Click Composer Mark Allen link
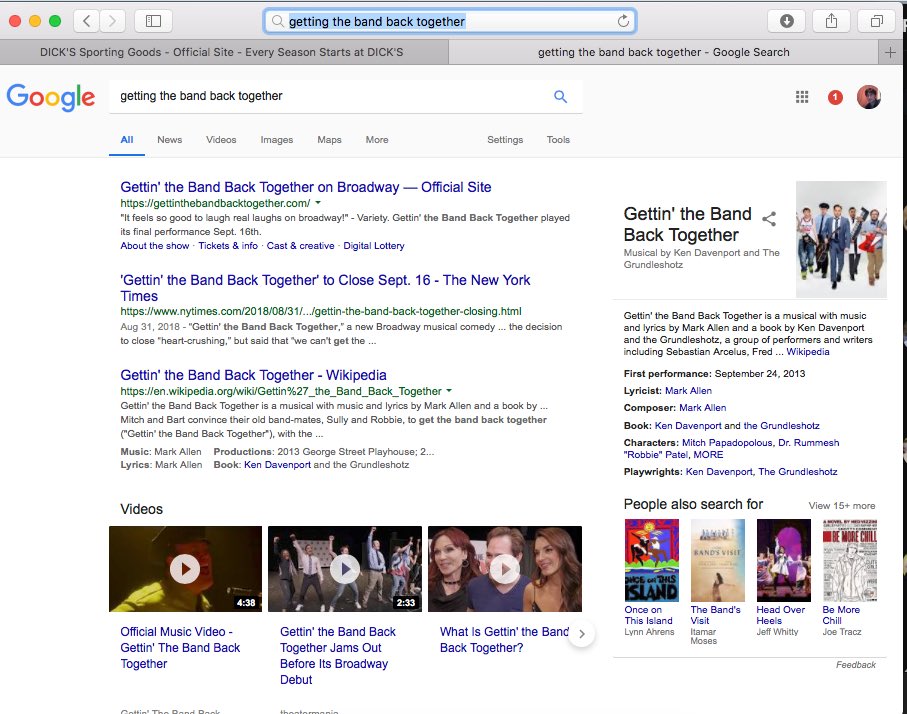This screenshot has height=714, width=907. coord(702,408)
